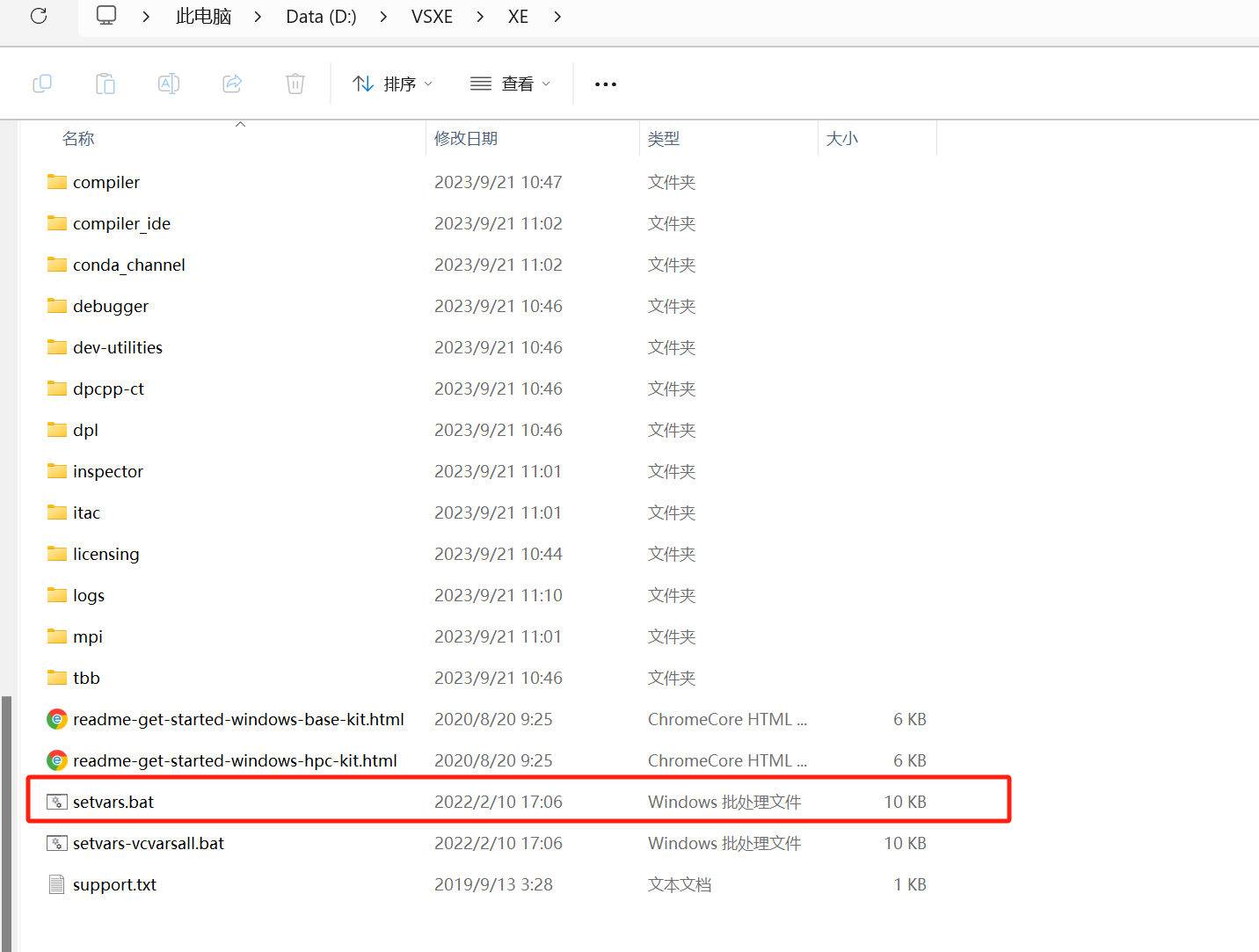Open the 排序 sorting dropdown
Screen dimensions: 1259x952
point(392,83)
